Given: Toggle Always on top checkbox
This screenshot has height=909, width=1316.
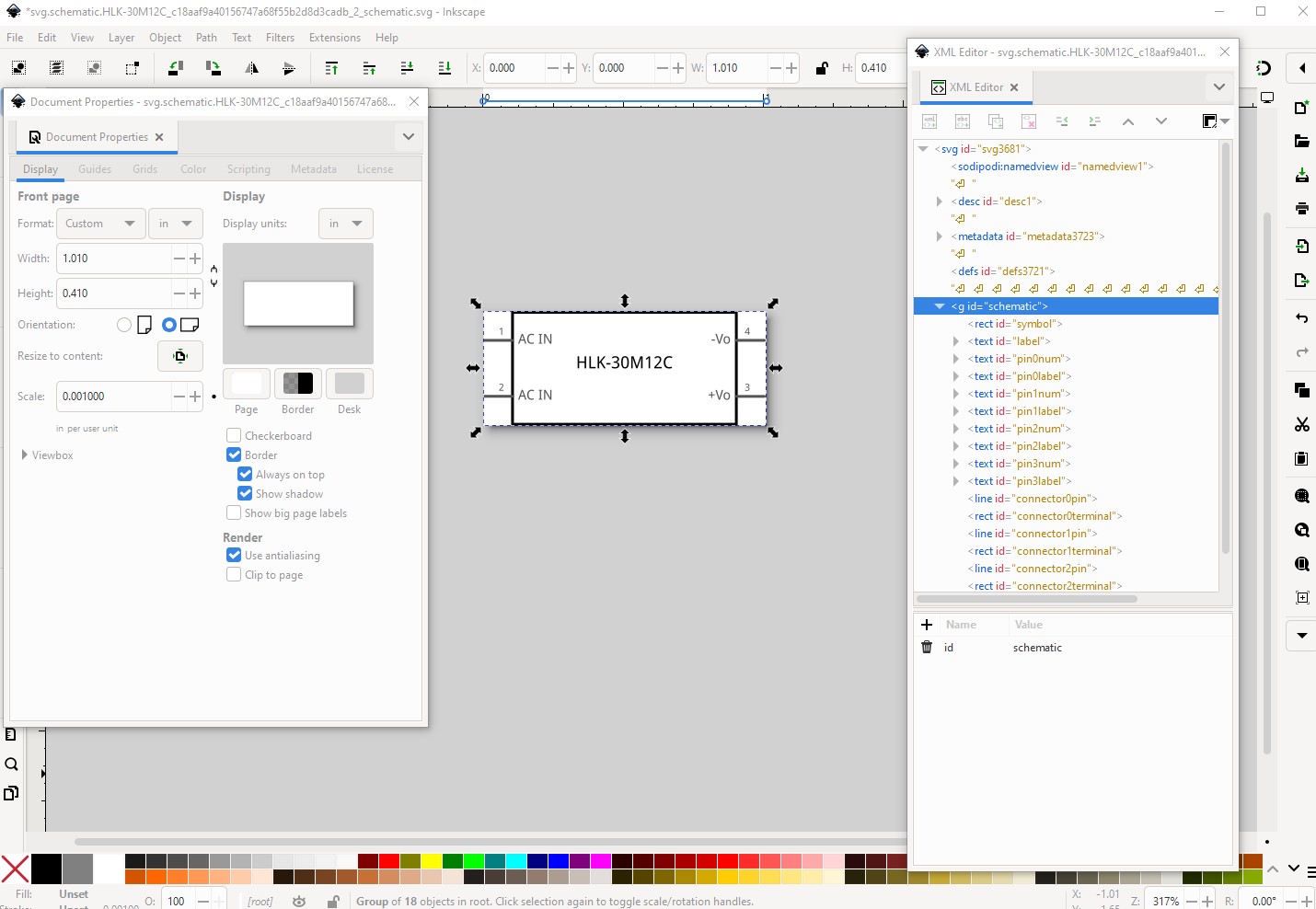Looking at the screenshot, I should point(245,474).
